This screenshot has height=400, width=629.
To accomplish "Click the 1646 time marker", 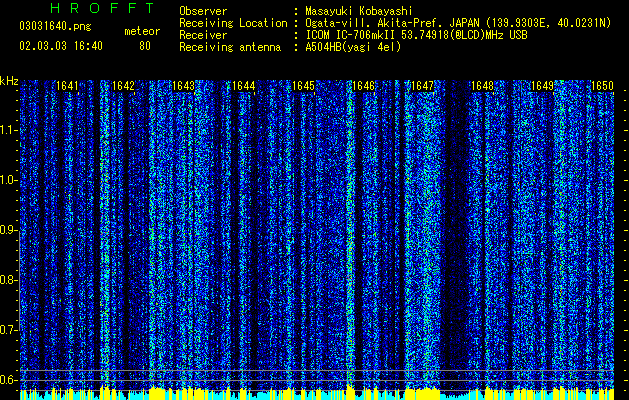I will pos(363,86).
